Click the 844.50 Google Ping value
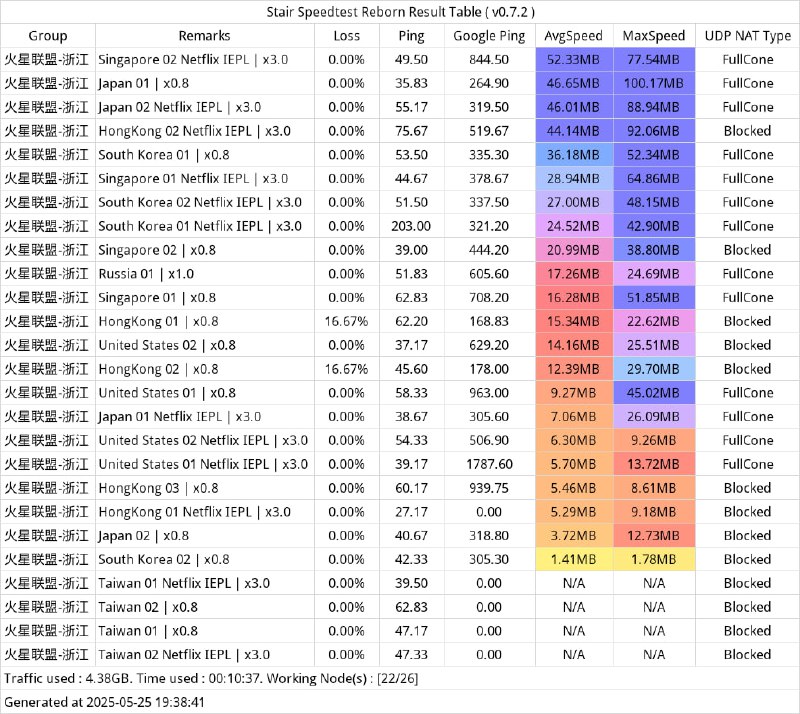This screenshot has height=714, width=800. tap(489, 60)
